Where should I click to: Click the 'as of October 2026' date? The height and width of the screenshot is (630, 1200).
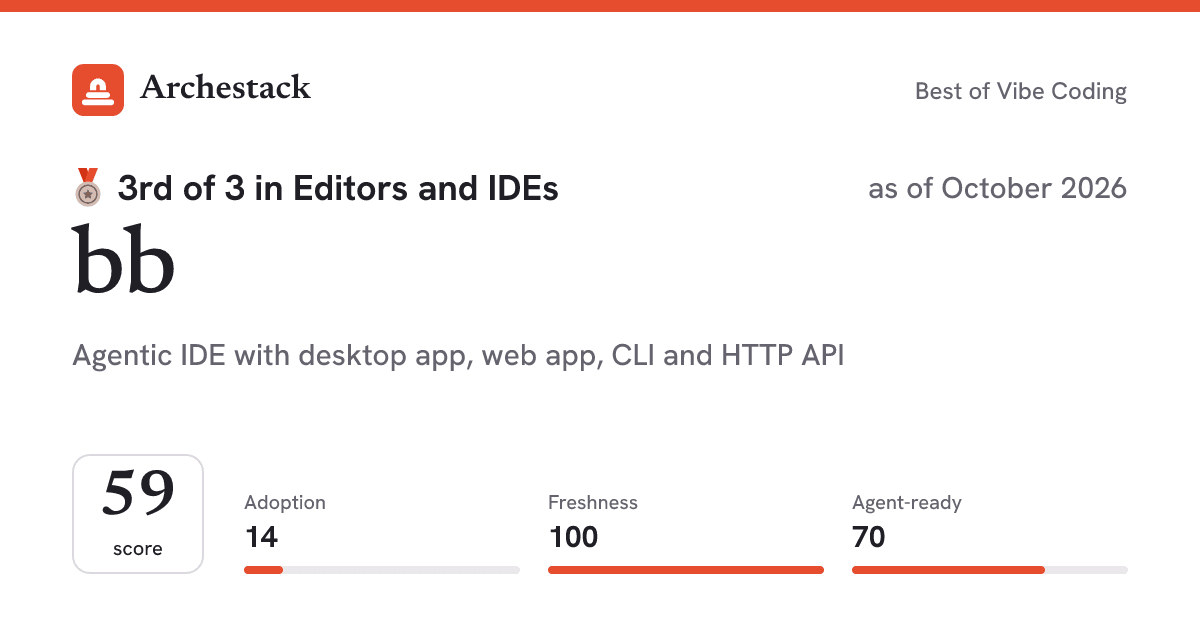point(998,188)
